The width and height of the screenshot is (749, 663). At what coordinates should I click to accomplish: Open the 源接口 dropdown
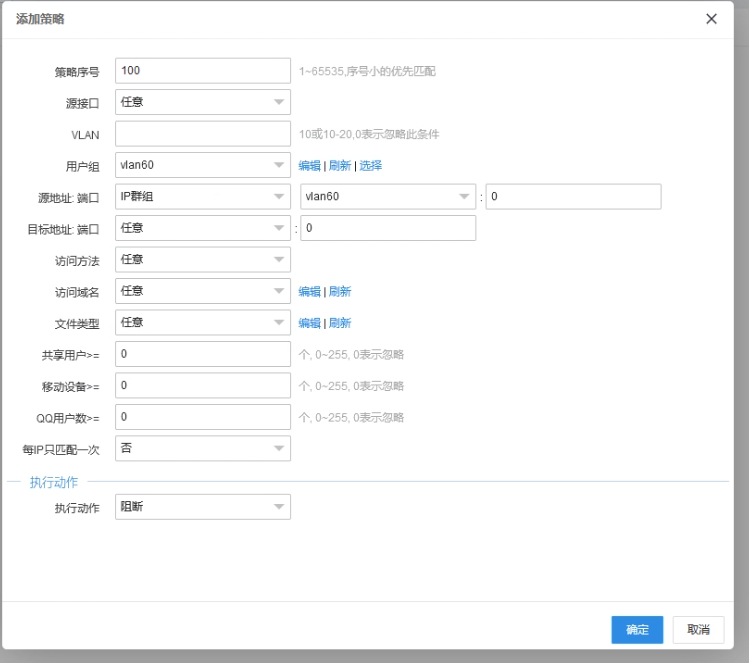[203, 102]
